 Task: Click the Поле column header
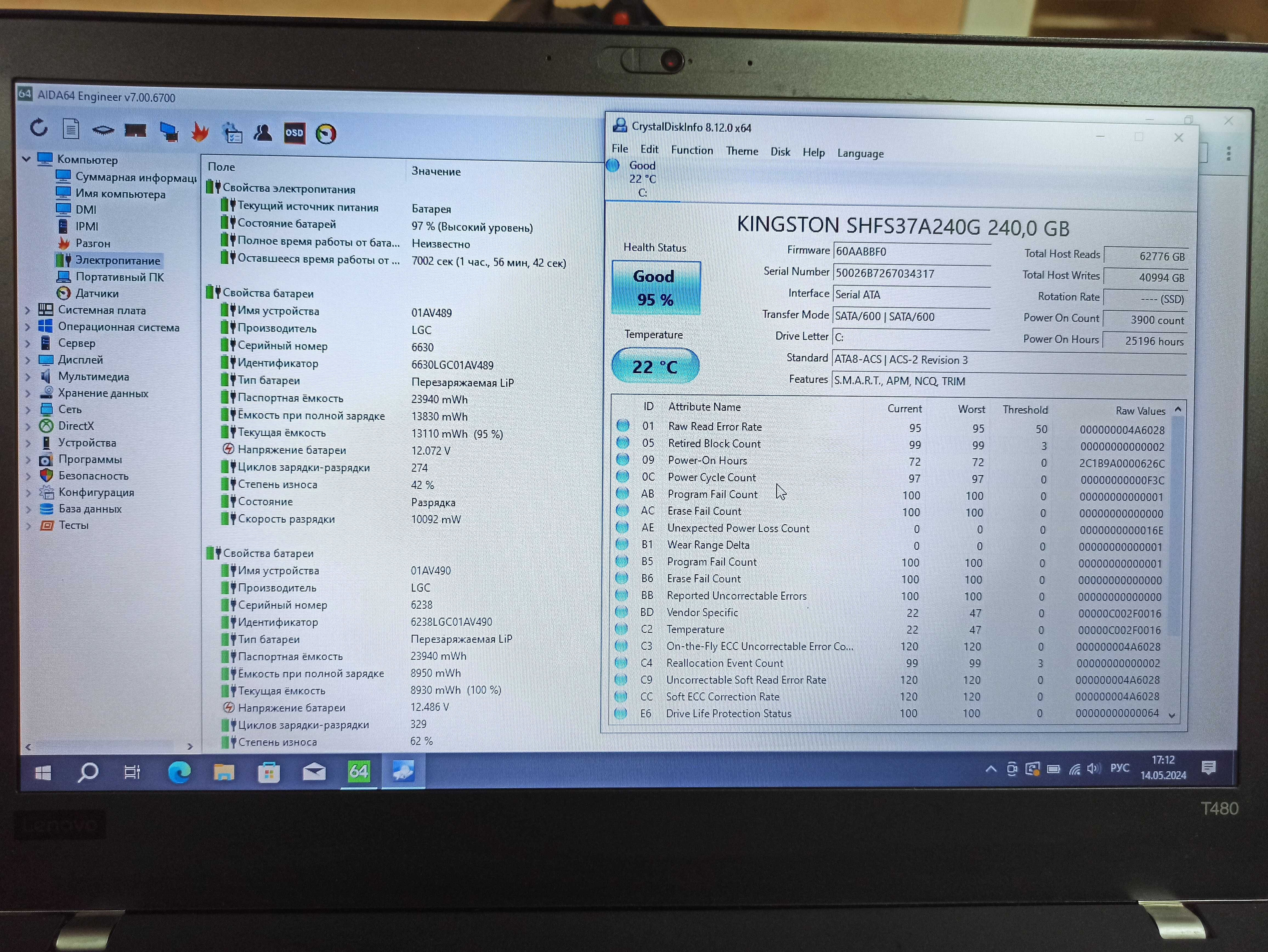point(221,167)
